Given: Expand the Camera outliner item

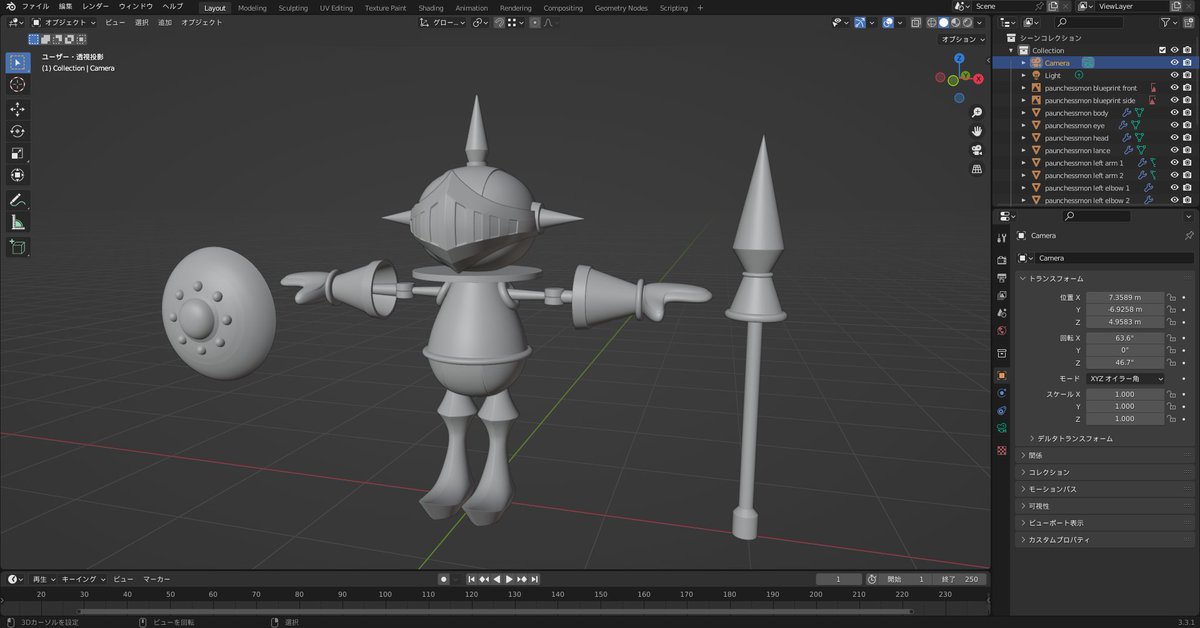Looking at the screenshot, I should click(1024, 63).
